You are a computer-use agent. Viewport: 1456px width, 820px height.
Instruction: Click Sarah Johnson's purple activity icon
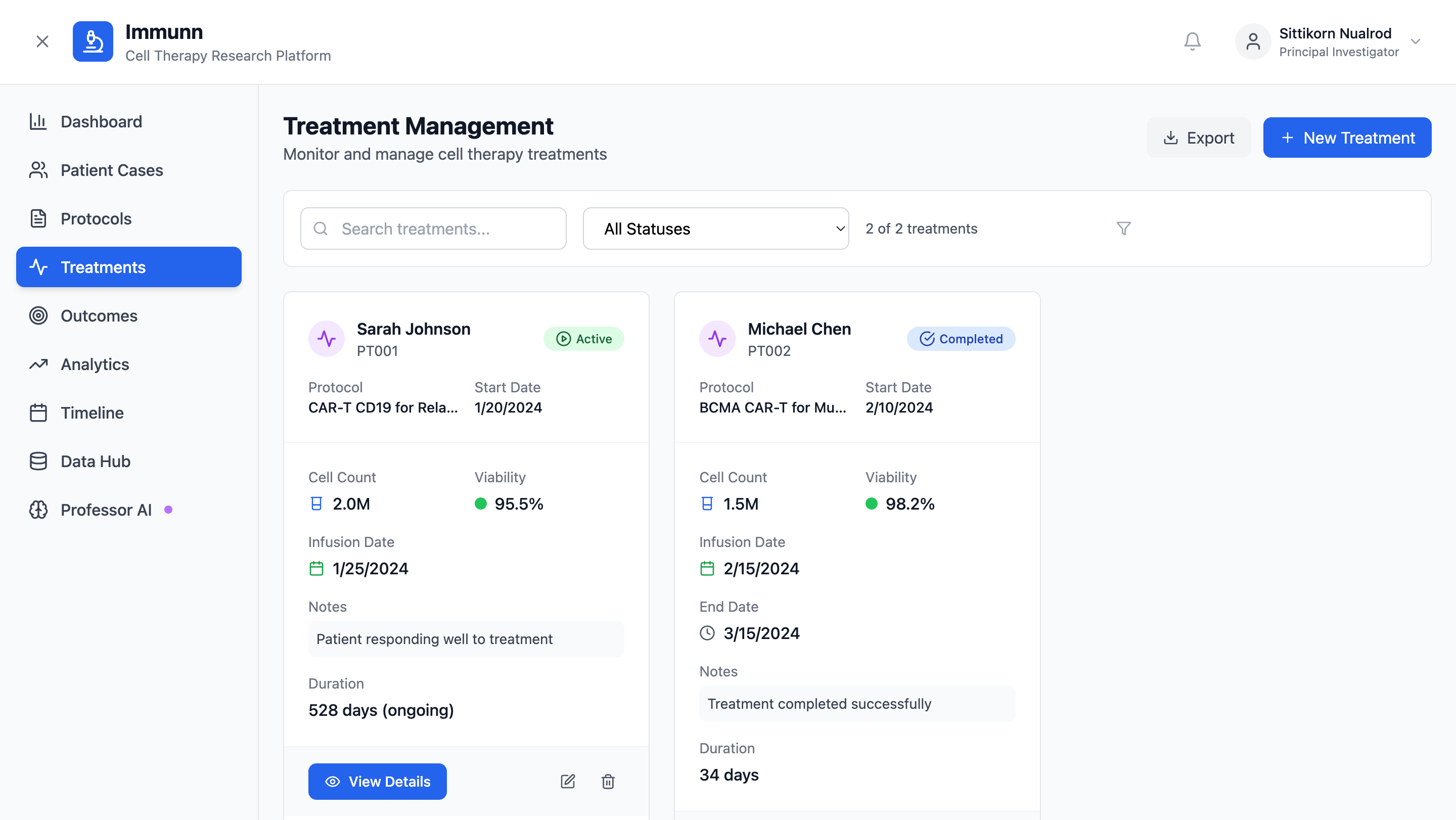[326, 339]
